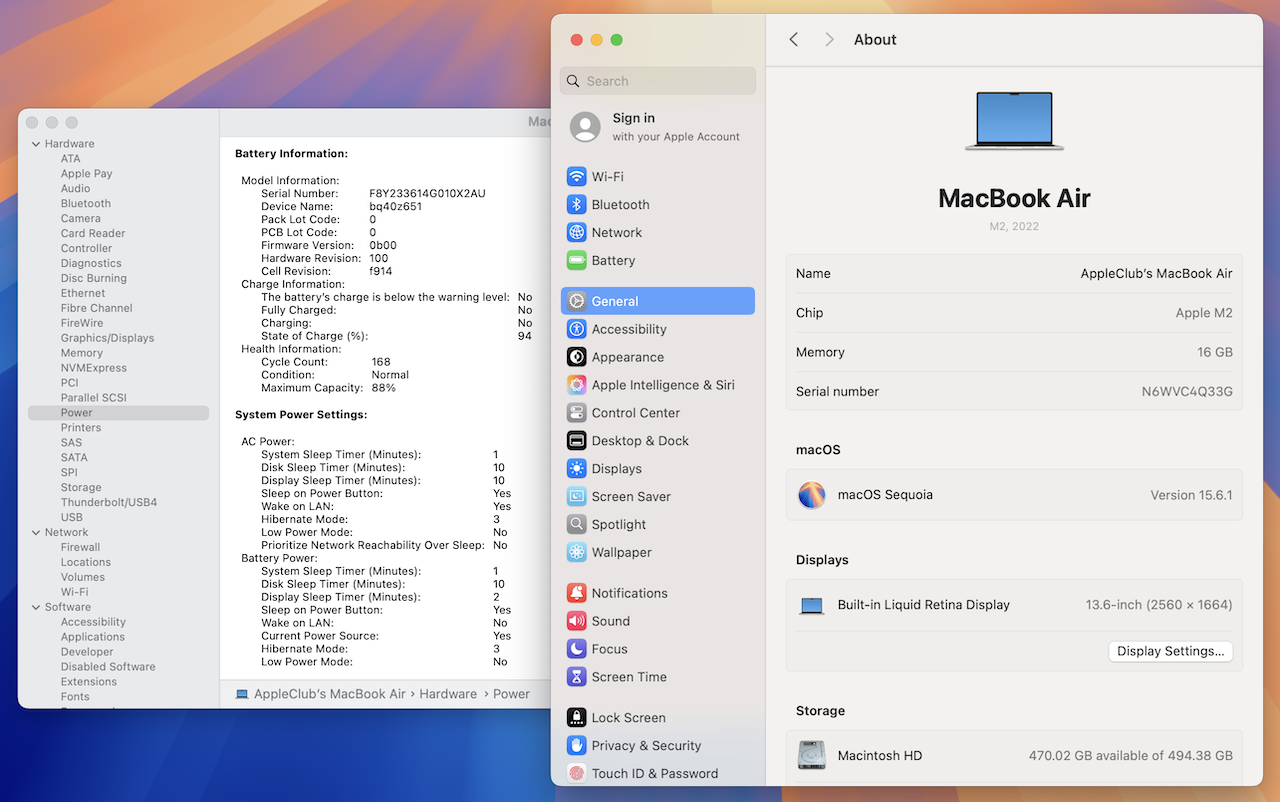Image resolution: width=1280 pixels, height=802 pixels.
Task: Open Battery settings via its green icon
Action: 576,261
